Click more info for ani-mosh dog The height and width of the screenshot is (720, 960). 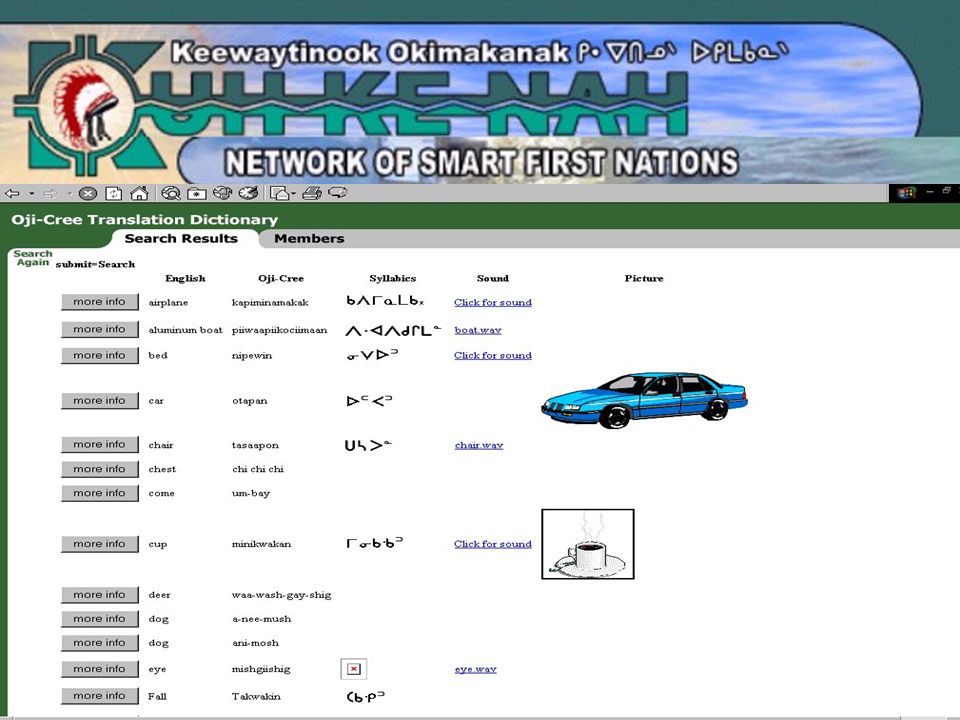(x=99, y=643)
